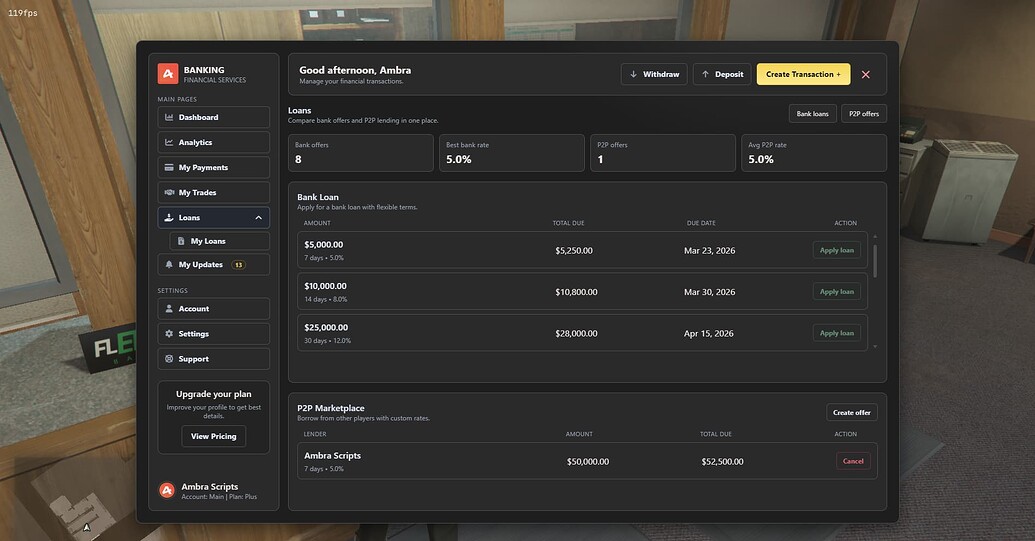Screen dimensions: 1035x541
Task: Click the Banking logo icon
Action: tap(168, 74)
